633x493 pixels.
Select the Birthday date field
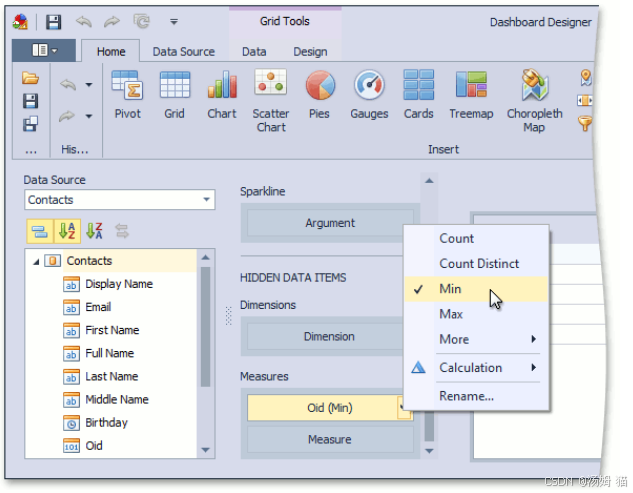(x=106, y=422)
